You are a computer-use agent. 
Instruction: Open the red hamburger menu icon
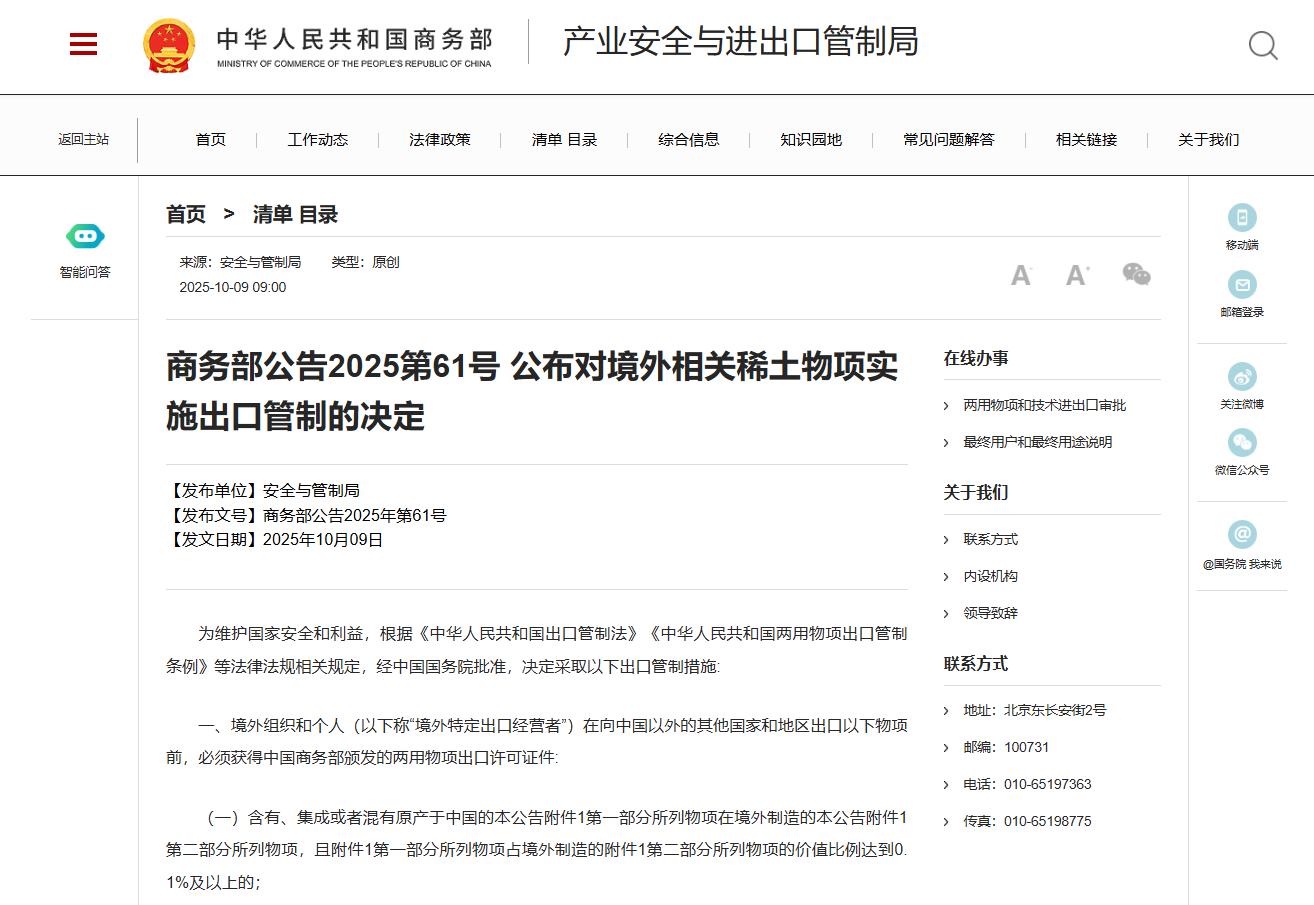[x=83, y=44]
